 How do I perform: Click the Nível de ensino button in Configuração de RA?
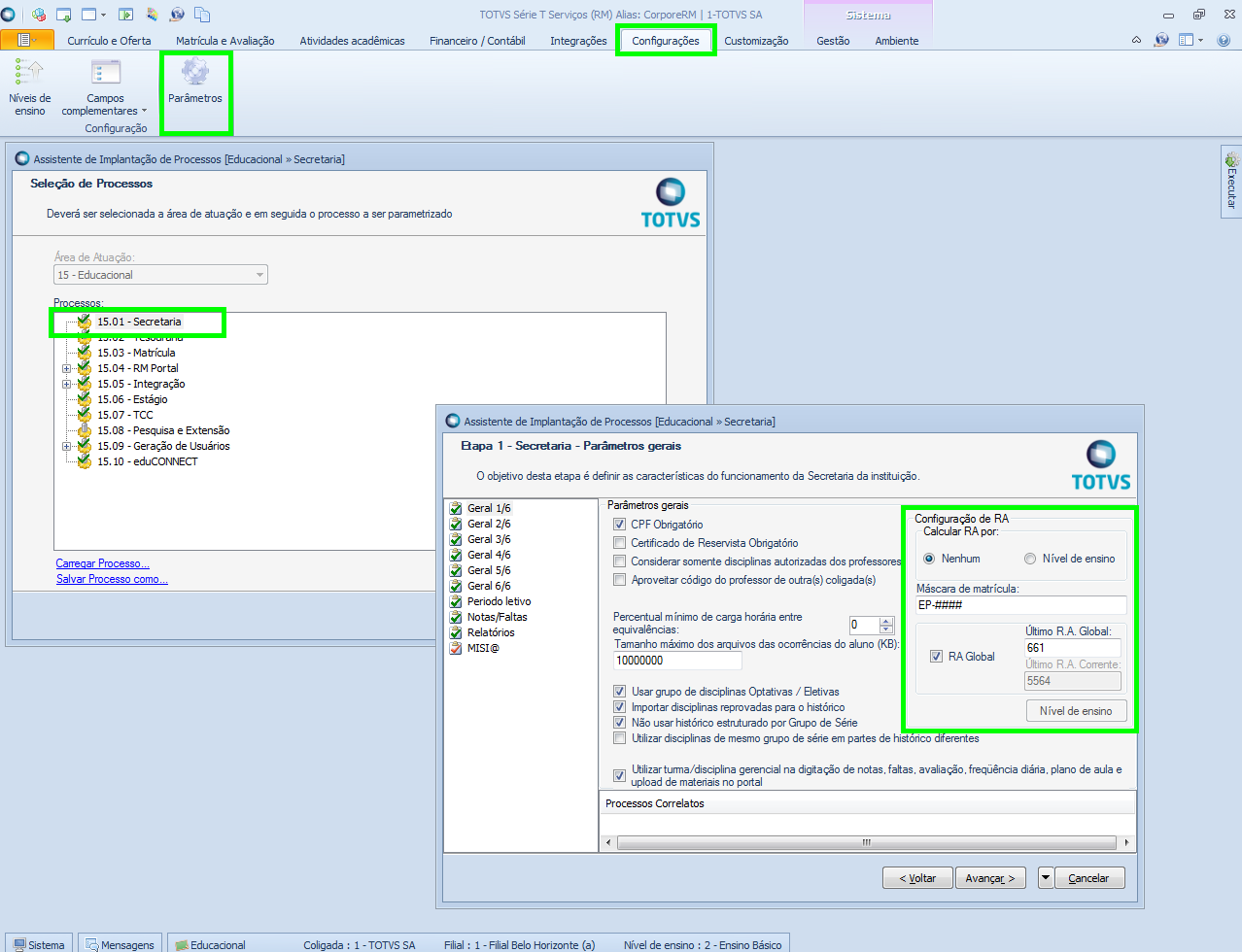pos(1076,711)
